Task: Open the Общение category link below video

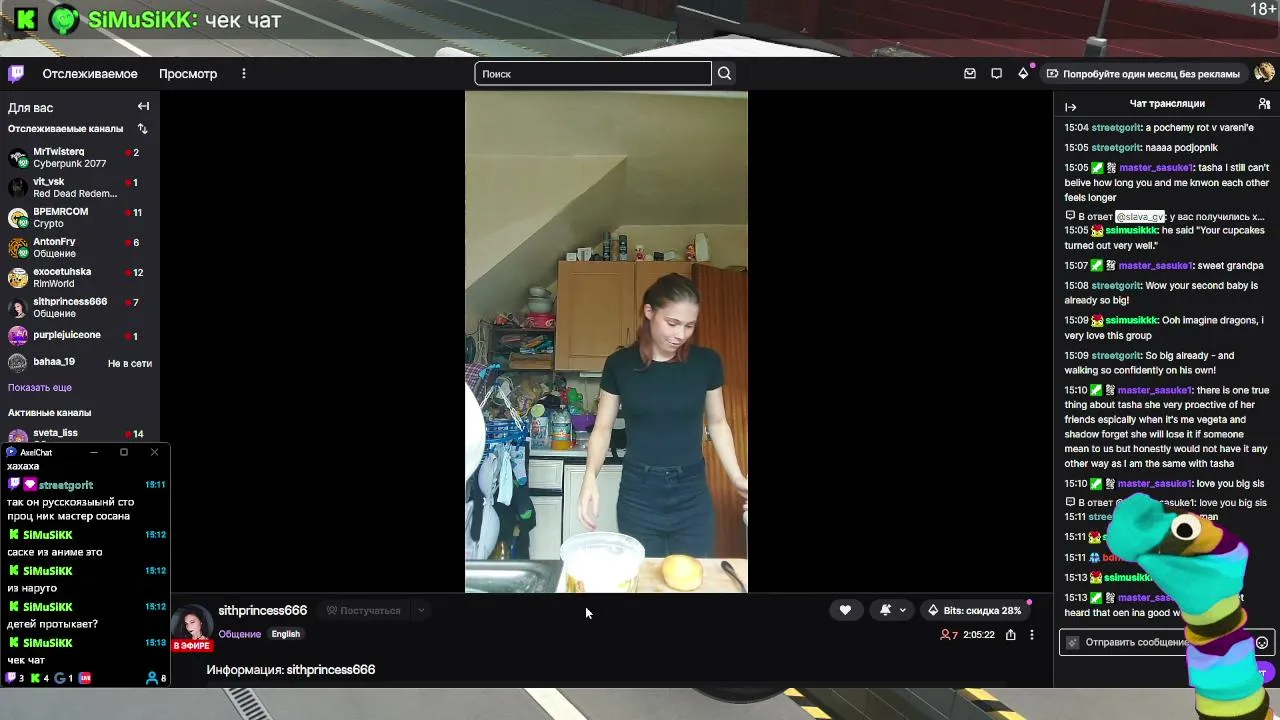Action: point(240,634)
